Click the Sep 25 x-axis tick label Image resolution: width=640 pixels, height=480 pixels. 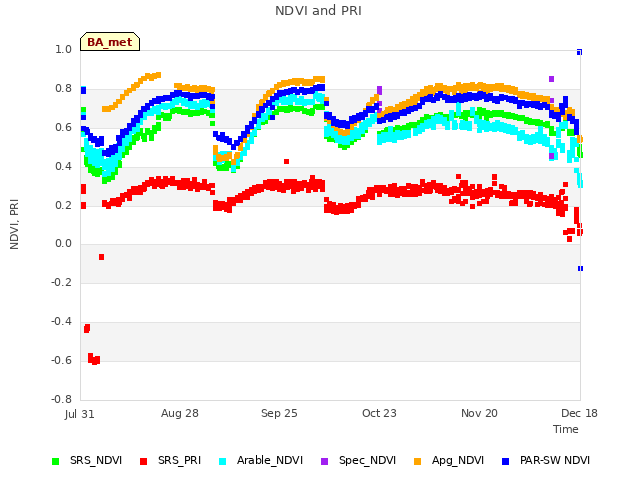pyautogui.click(x=279, y=413)
